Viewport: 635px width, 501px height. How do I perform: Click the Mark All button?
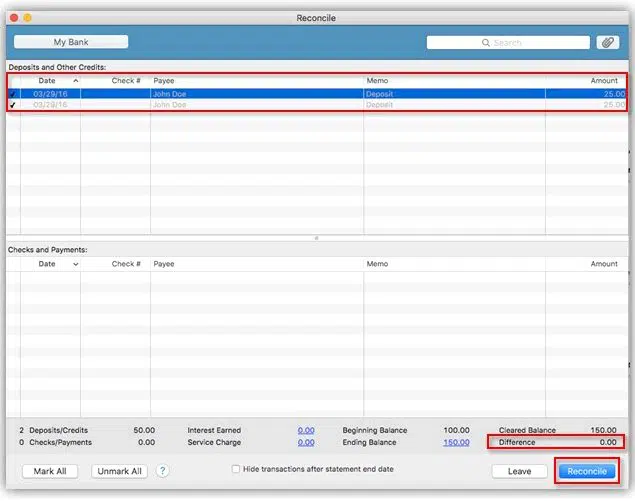pyautogui.click(x=50, y=471)
